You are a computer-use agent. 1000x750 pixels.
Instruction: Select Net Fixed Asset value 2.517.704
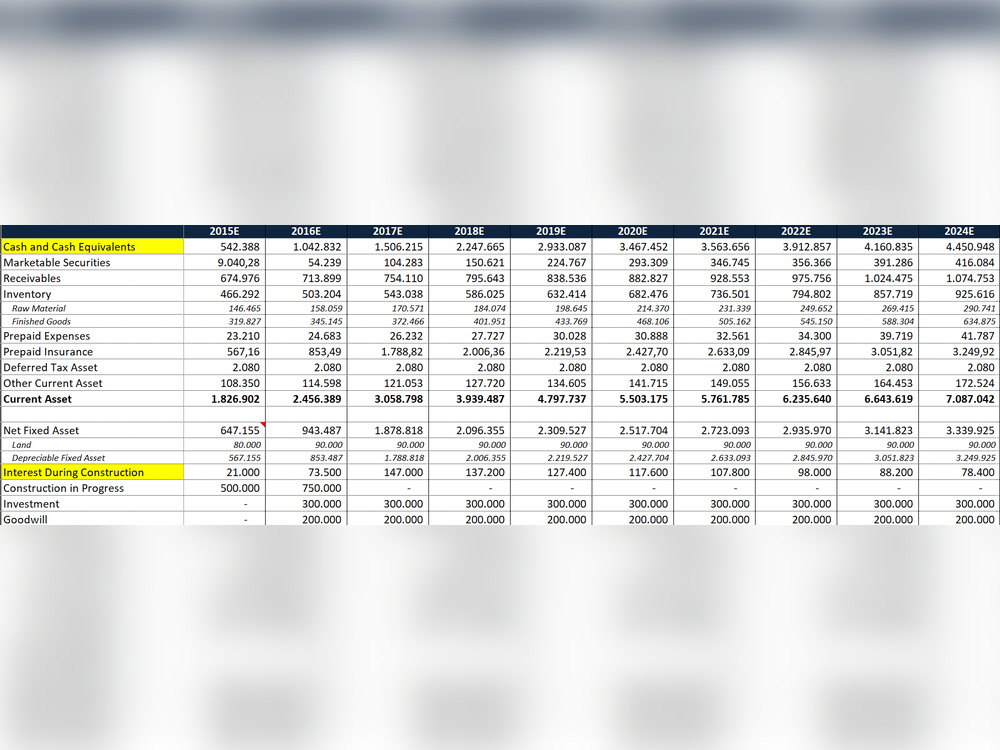click(643, 430)
